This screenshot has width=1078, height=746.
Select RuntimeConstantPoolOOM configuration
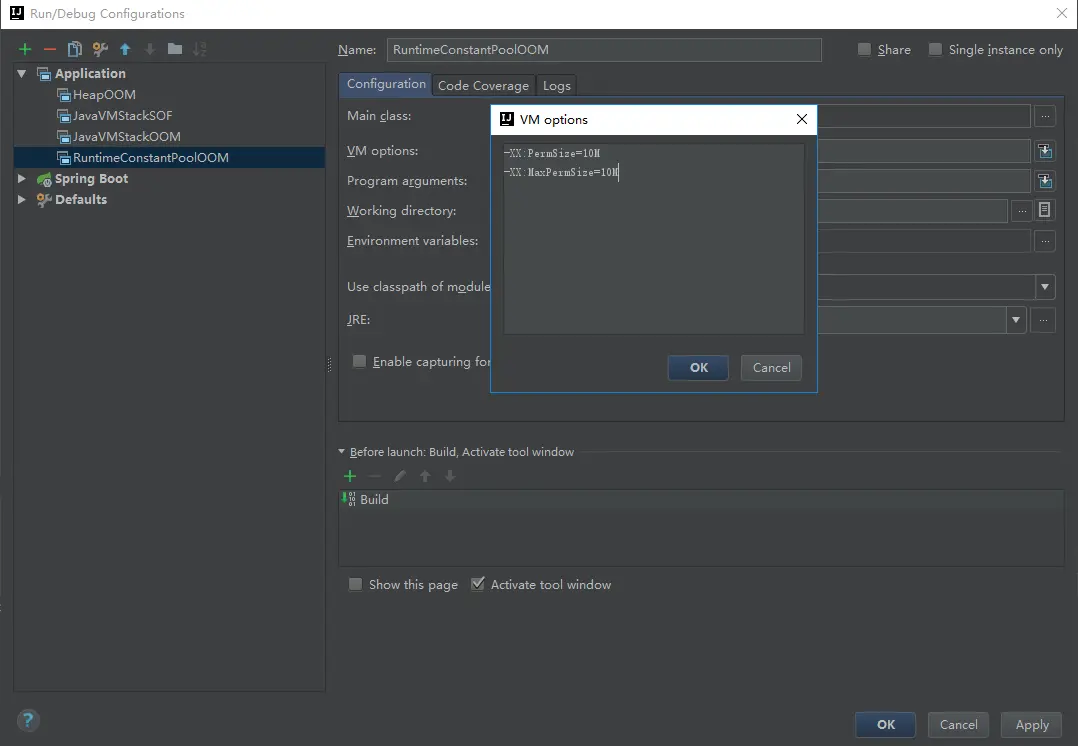click(x=169, y=157)
